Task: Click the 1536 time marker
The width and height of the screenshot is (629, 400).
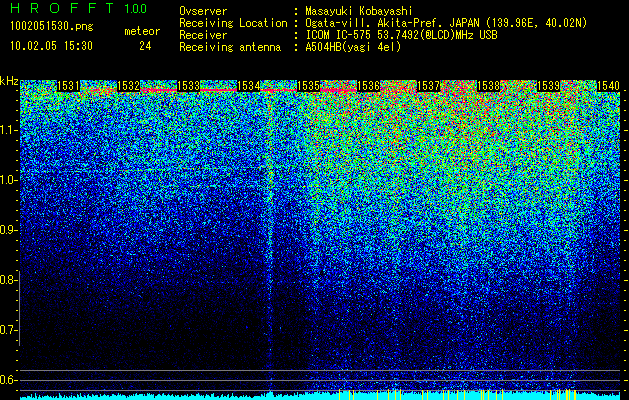Action: [368, 86]
